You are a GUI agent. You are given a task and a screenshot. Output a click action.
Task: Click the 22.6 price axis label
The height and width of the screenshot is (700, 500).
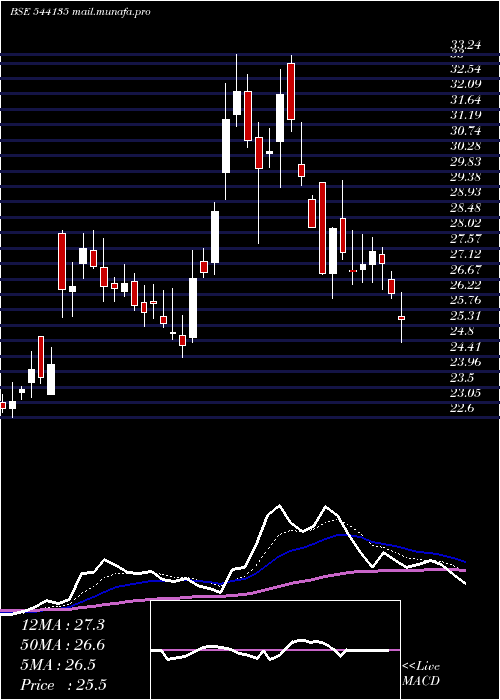pos(462,408)
